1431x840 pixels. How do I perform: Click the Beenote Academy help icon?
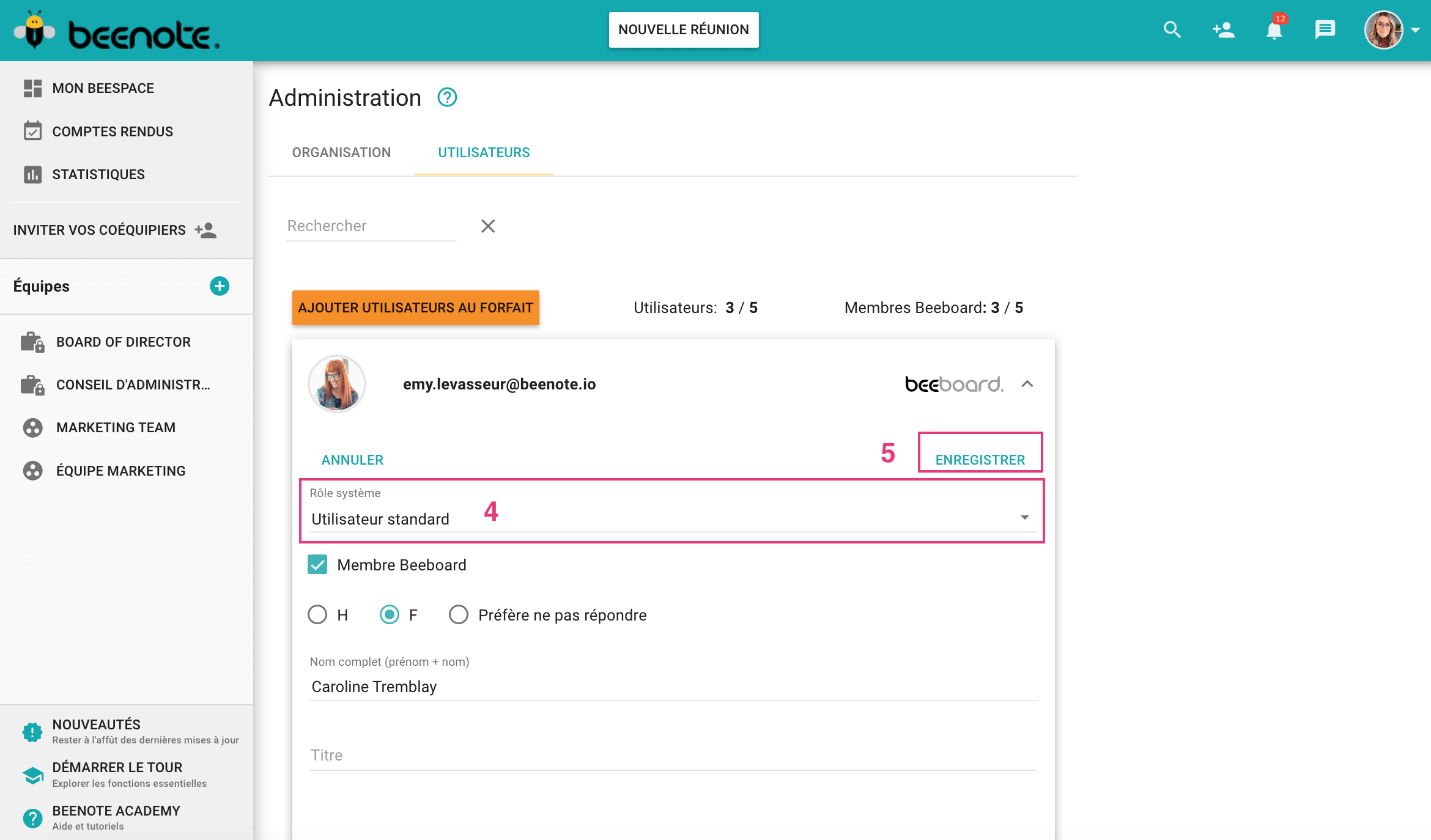pyautogui.click(x=32, y=817)
